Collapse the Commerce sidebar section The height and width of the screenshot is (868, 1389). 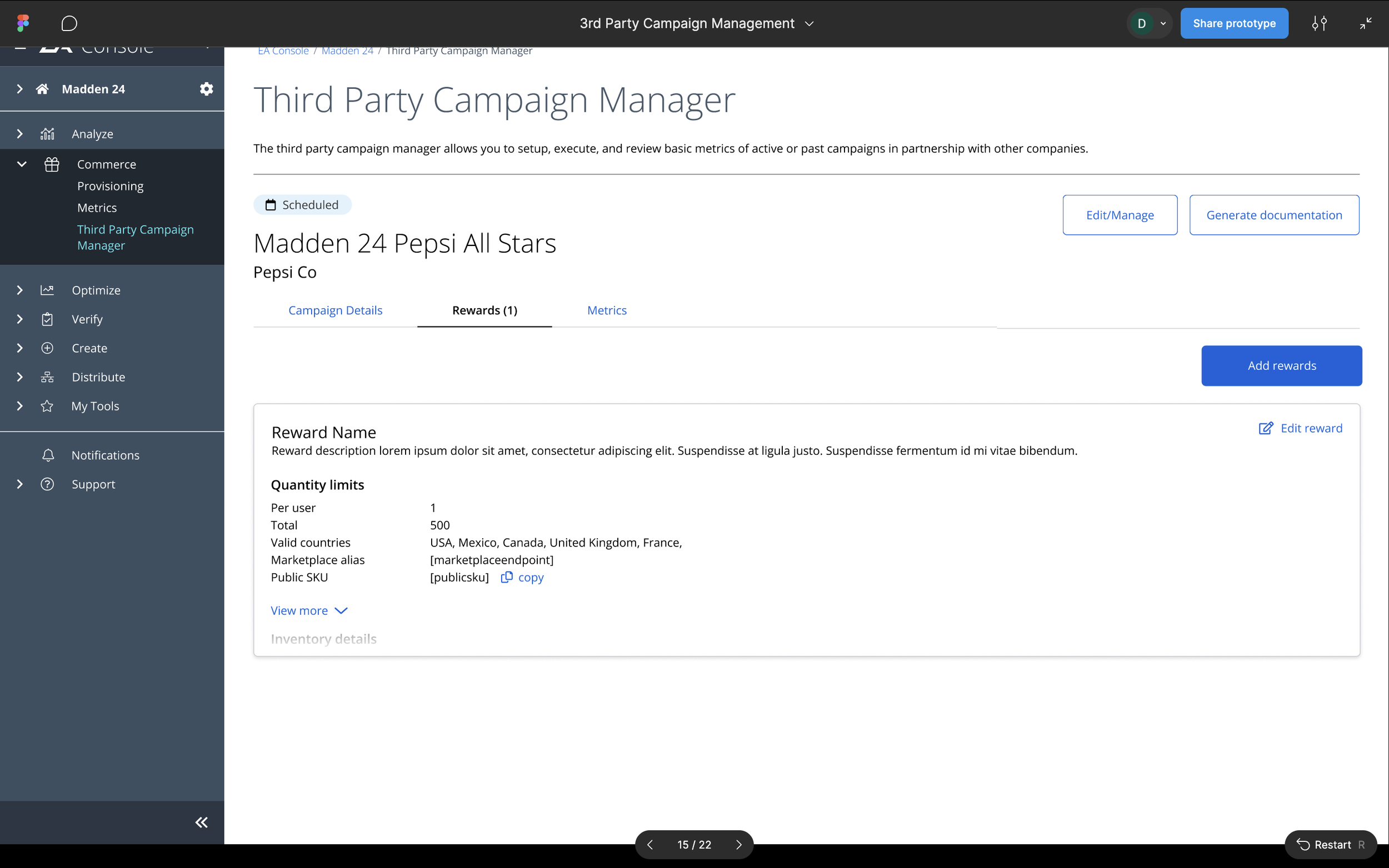pyautogui.click(x=21, y=164)
